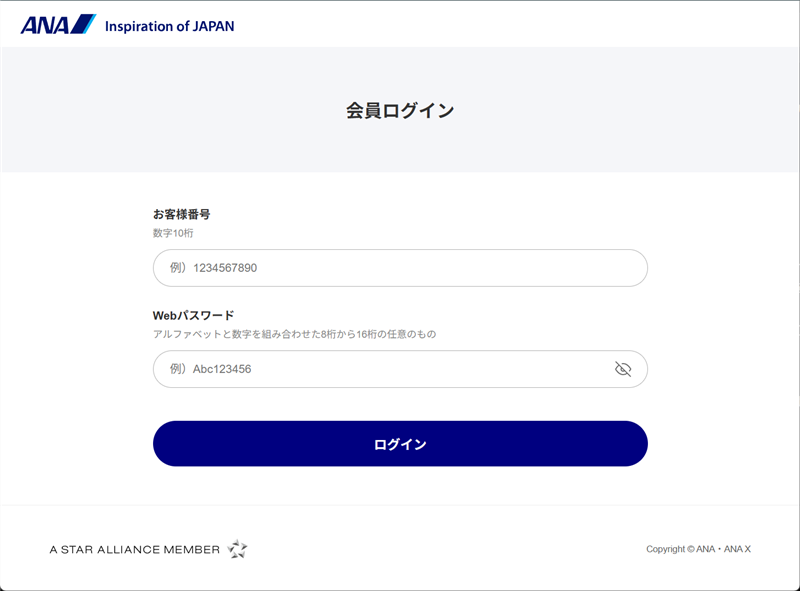Toggle password visibility with the eye icon
The image size is (800, 591).
coord(623,369)
